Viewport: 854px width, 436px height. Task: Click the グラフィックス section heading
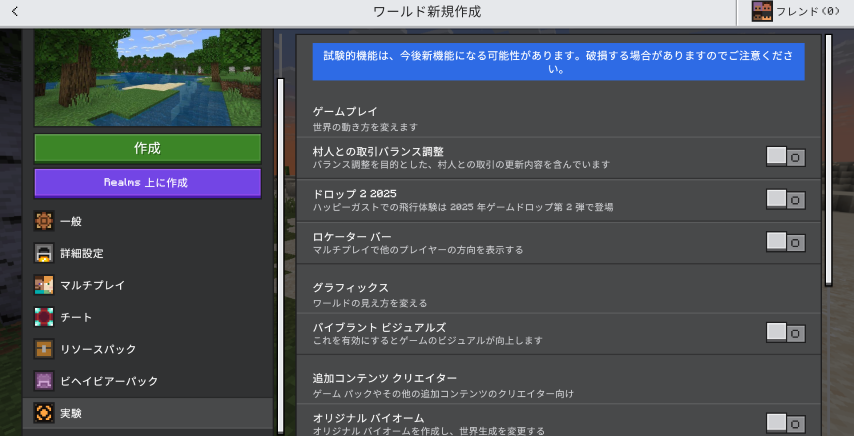point(351,287)
